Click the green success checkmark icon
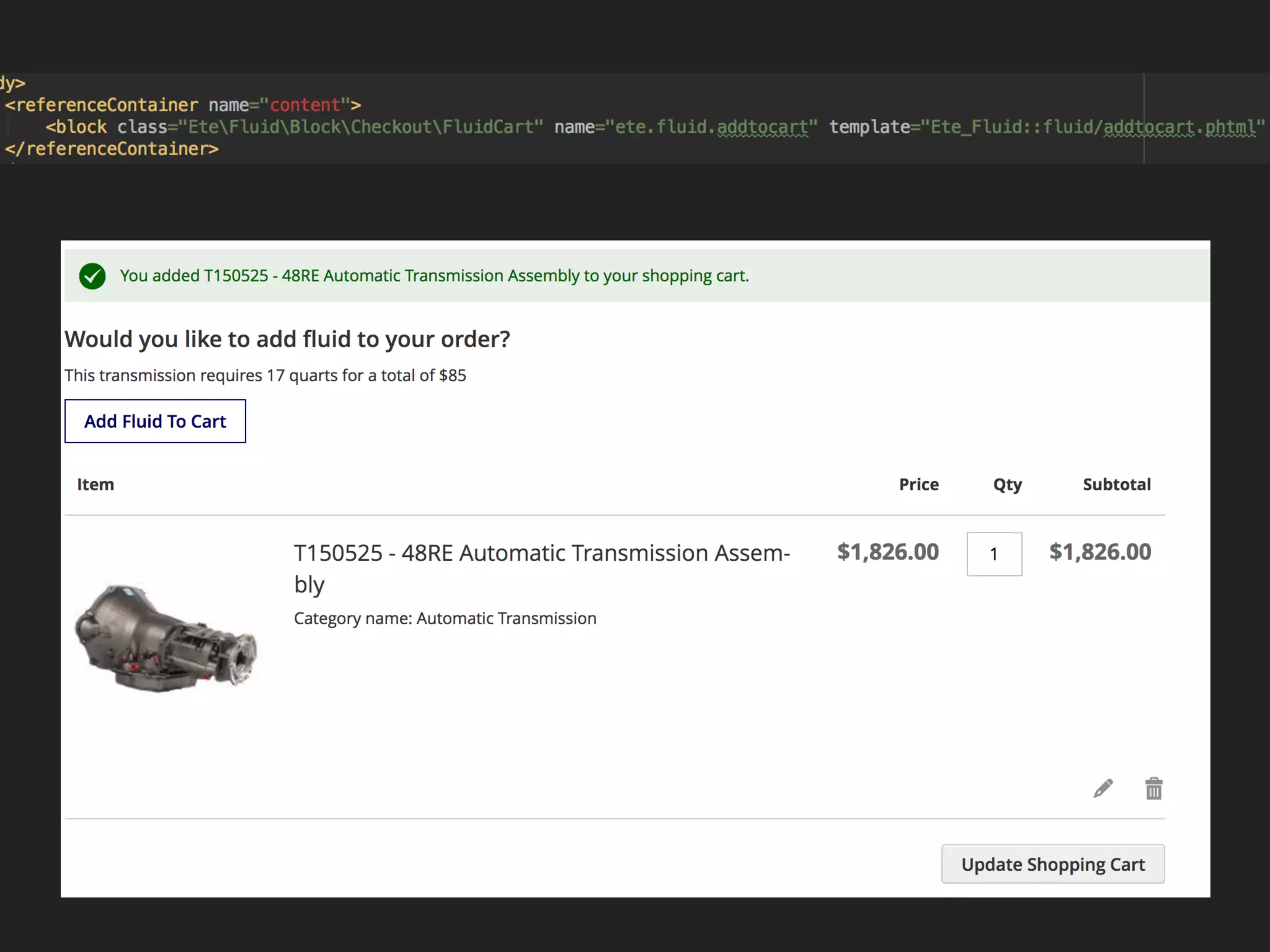The image size is (1270, 952). pyautogui.click(x=92, y=276)
